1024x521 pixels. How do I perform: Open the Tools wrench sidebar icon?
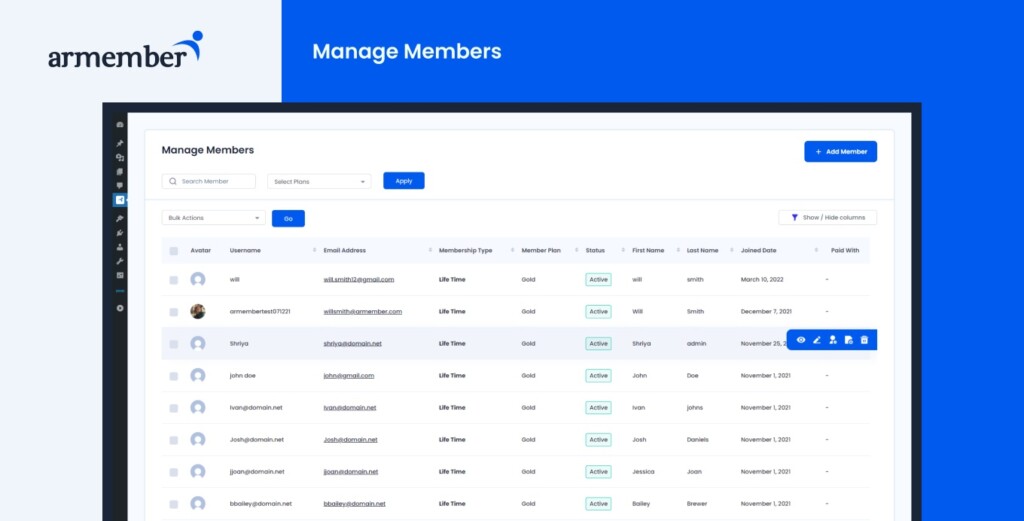coord(120,261)
